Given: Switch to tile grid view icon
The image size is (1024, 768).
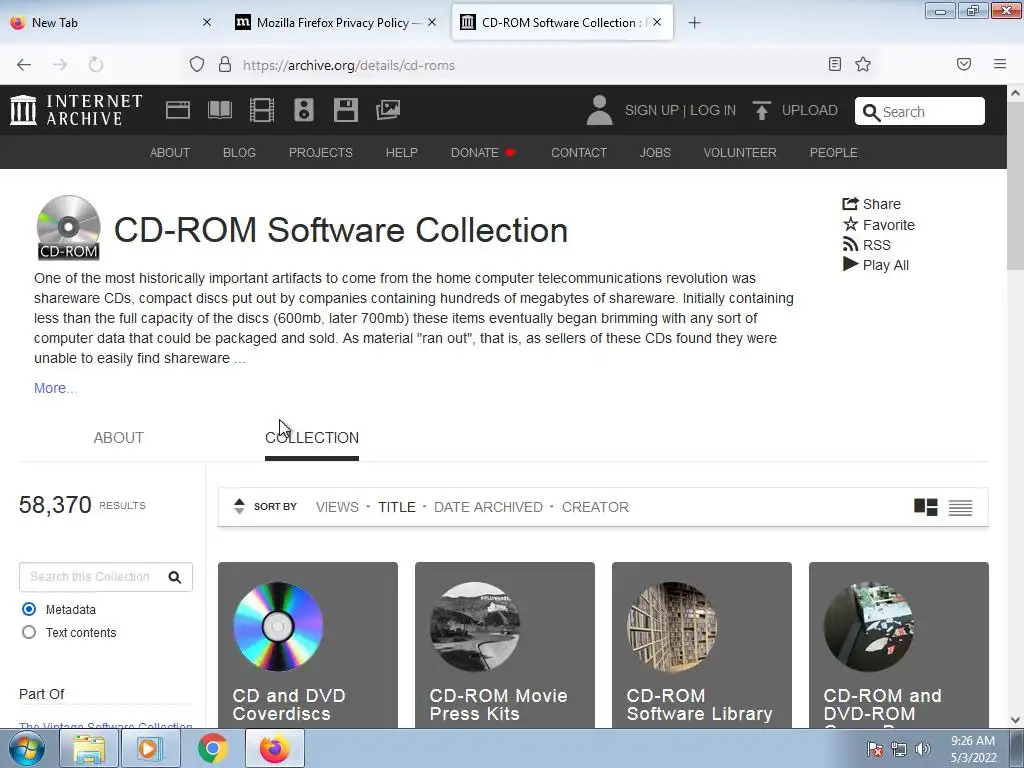Looking at the screenshot, I should coord(925,507).
